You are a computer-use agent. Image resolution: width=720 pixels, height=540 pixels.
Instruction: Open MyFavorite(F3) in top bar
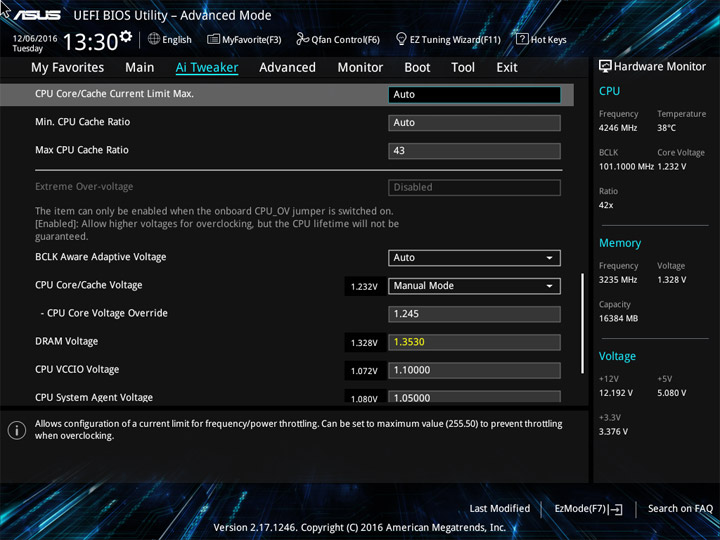(244, 39)
